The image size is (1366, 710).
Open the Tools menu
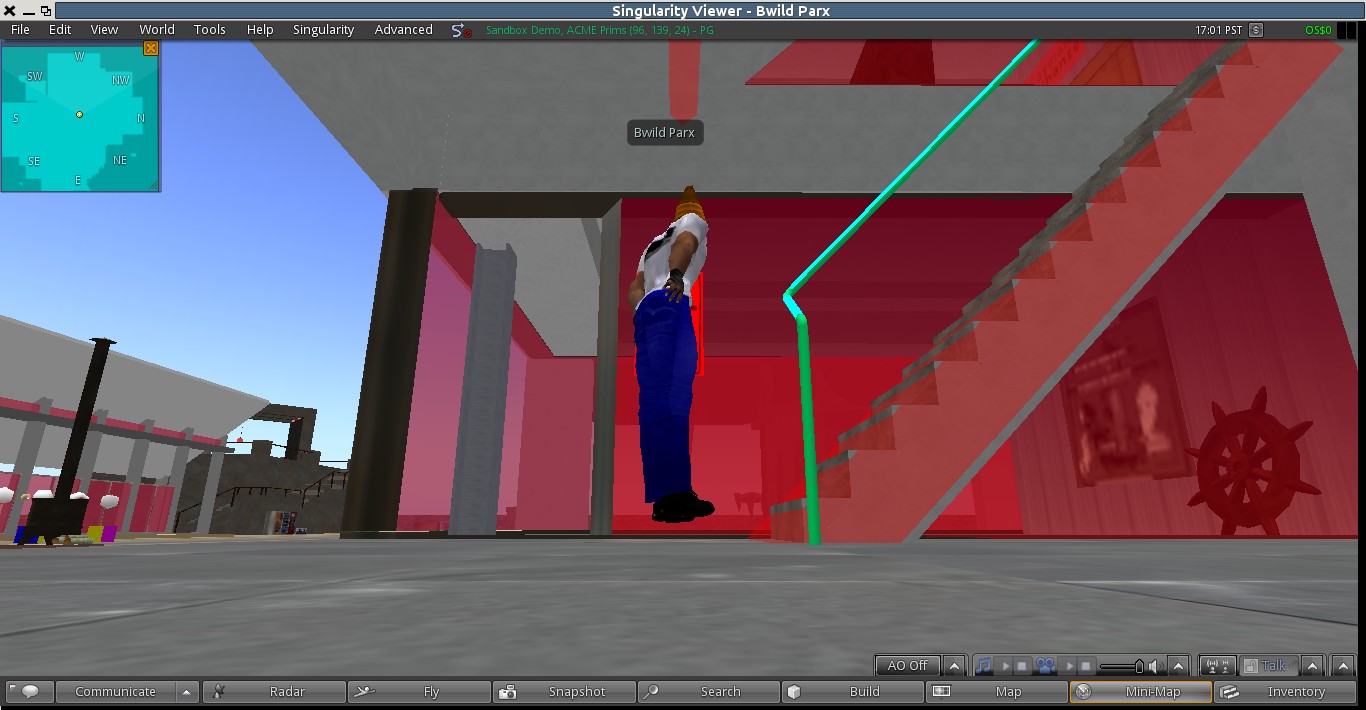tap(210, 29)
